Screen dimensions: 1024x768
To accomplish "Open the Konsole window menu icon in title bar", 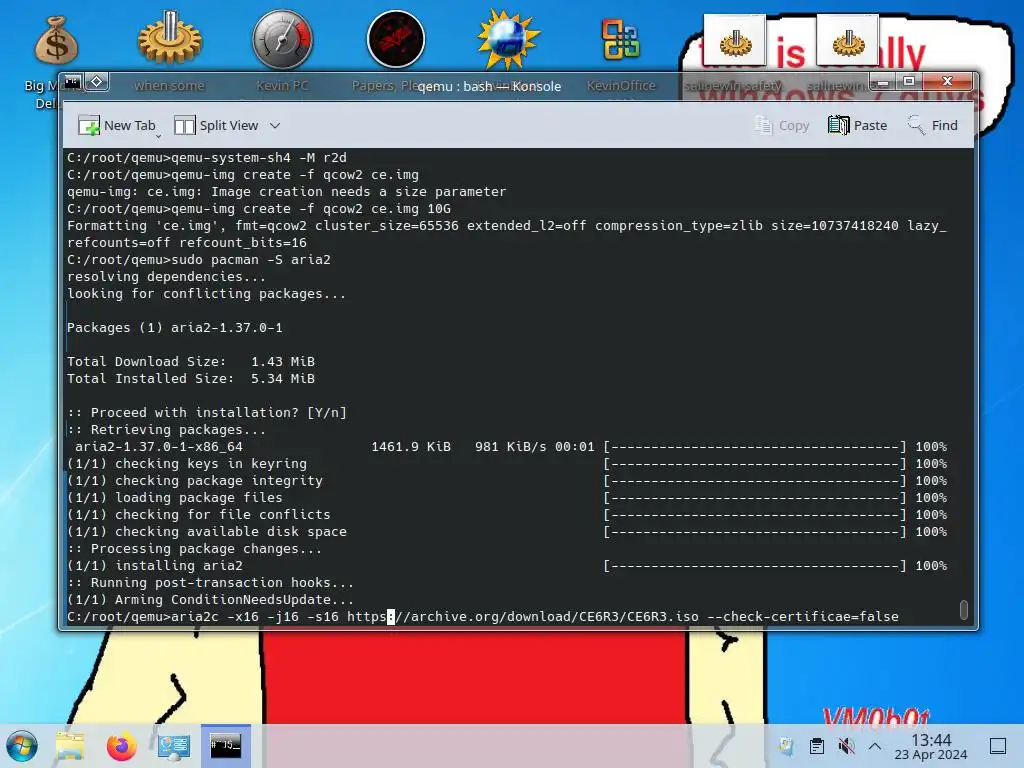I will pyautogui.click(x=72, y=82).
